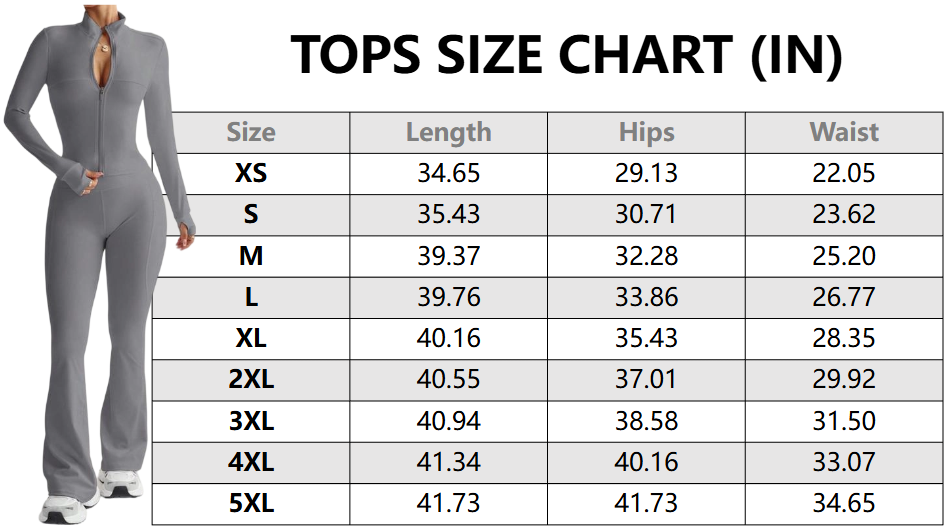Click the XS length value 34.65
The height and width of the screenshot is (530, 950).
tap(448, 173)
